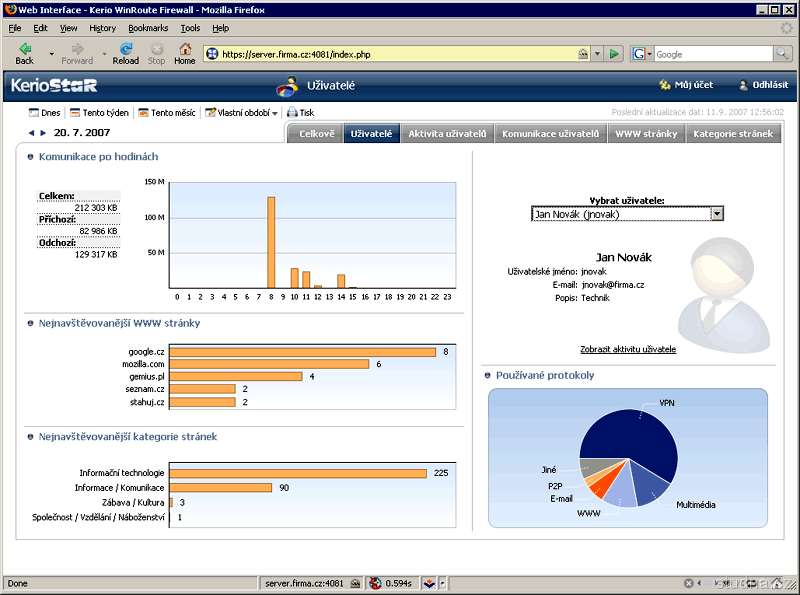This screenshot has height=595, width=800.
Task: Collapse the Používané protokoly section
Action: [x=488, y=375]
